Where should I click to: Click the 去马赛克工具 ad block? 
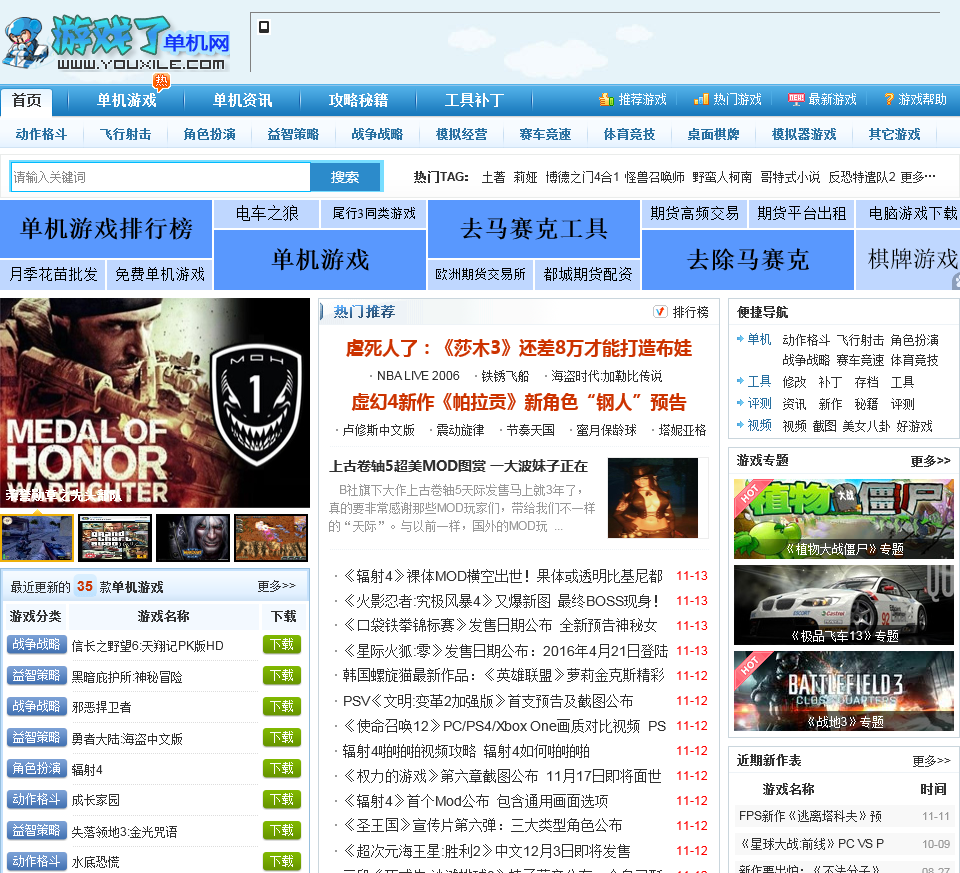pos(534,229)
